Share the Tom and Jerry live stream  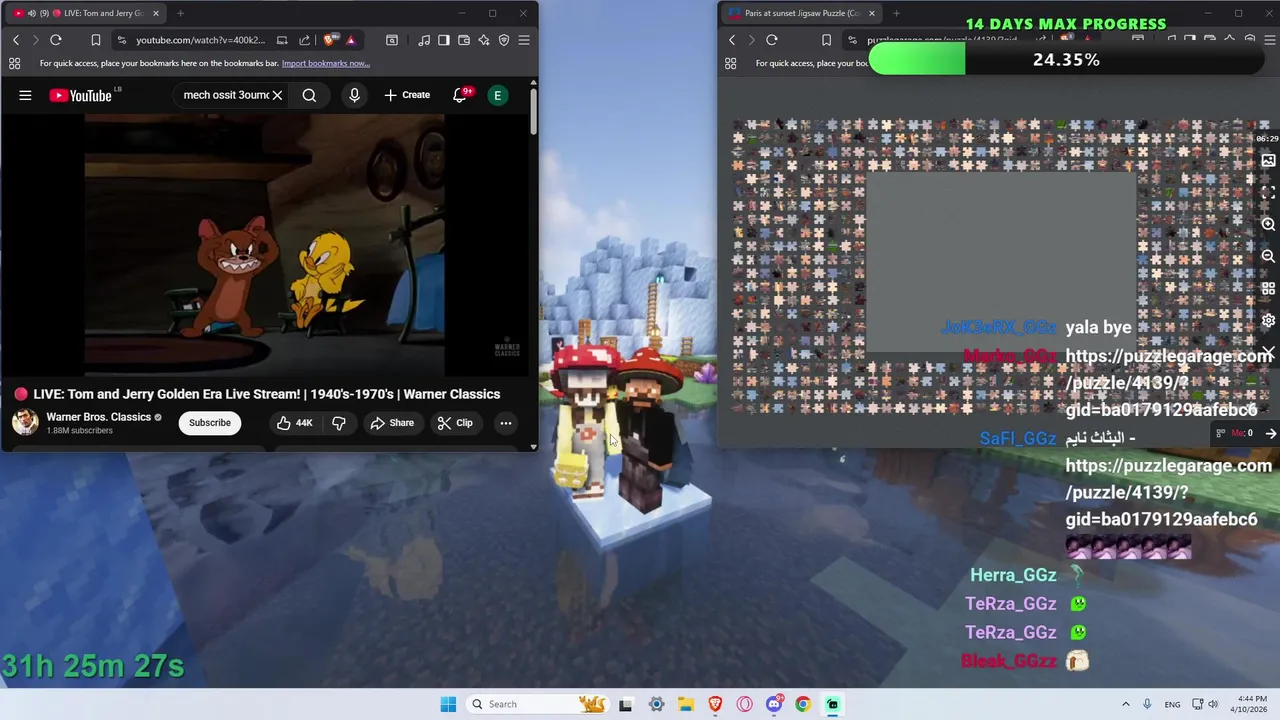pos(392,423)
